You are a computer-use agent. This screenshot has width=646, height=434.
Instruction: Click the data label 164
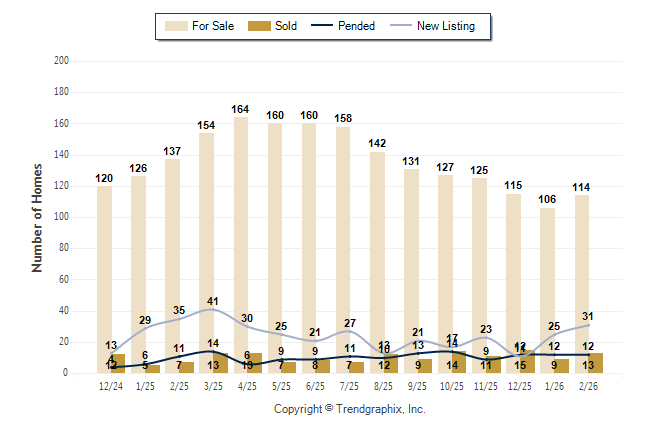tap(241, 109)
